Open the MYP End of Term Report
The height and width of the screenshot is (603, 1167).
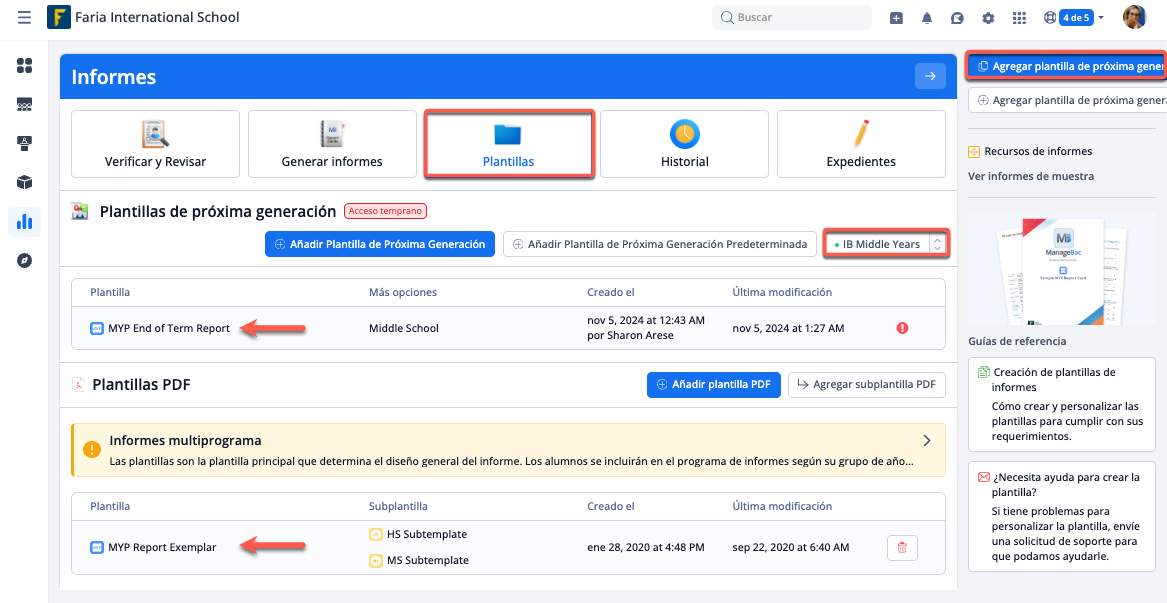169,328
